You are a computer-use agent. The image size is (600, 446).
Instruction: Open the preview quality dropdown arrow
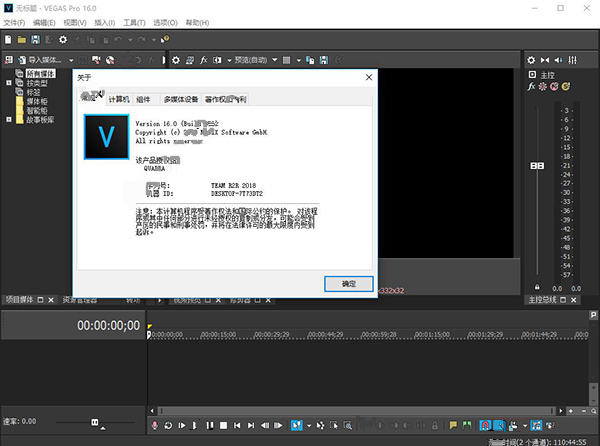click(275, 60)
